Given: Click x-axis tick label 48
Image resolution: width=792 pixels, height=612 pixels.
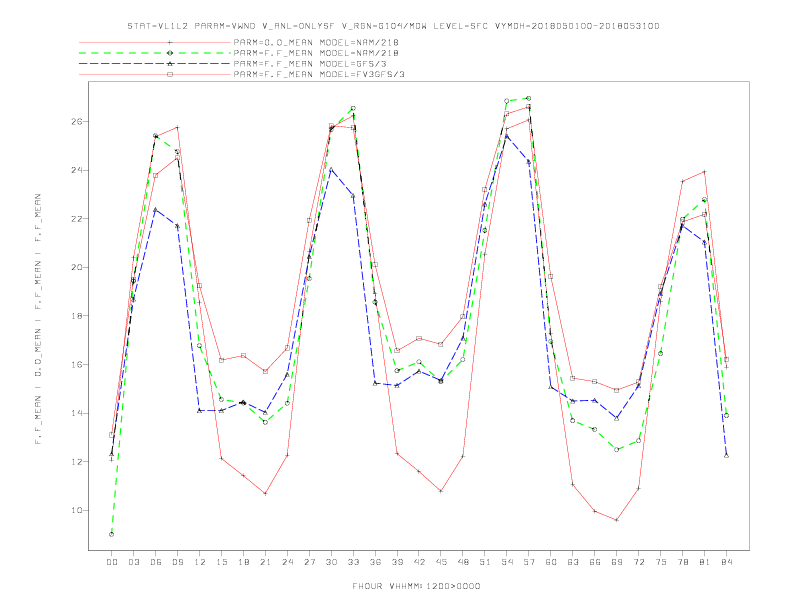Looking at the screenshot, I should coord(463,562).
